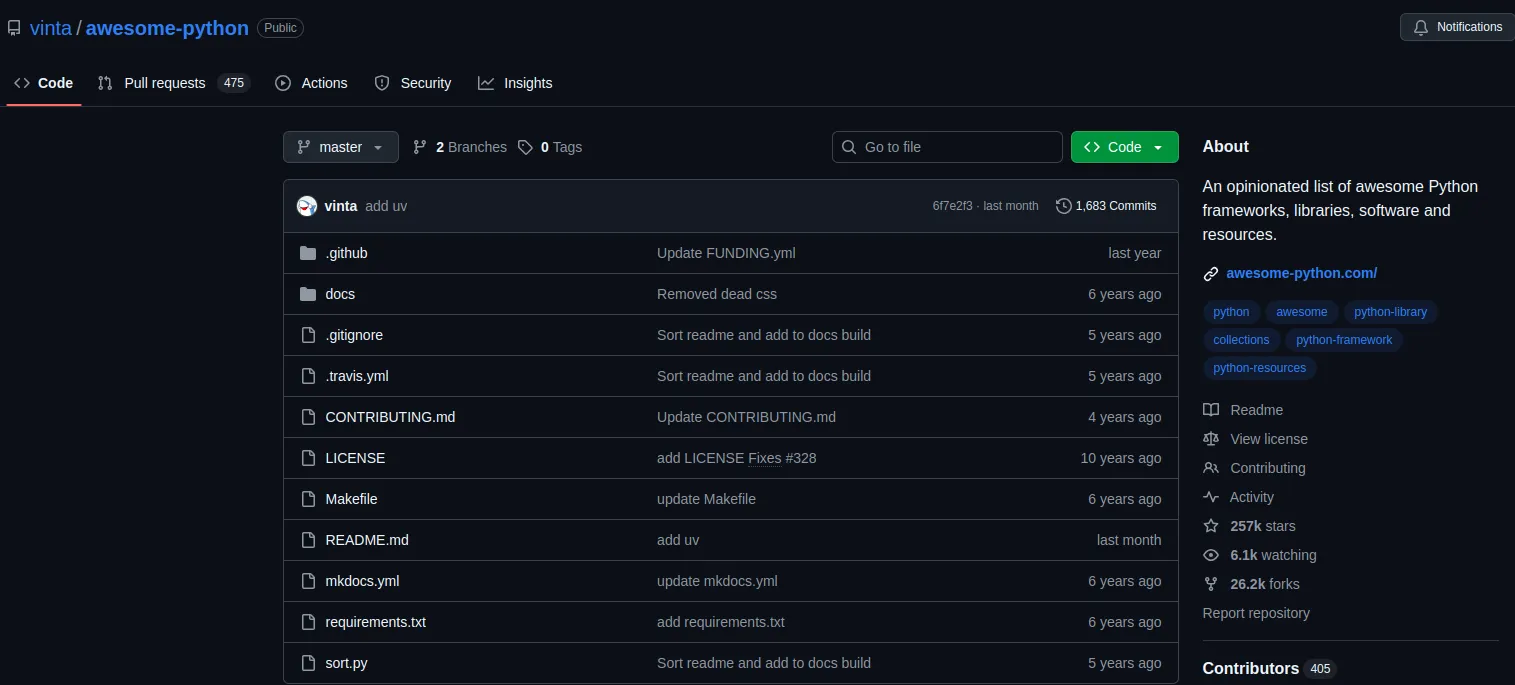Click the people icon beside Contributing

pos(1211,468)
